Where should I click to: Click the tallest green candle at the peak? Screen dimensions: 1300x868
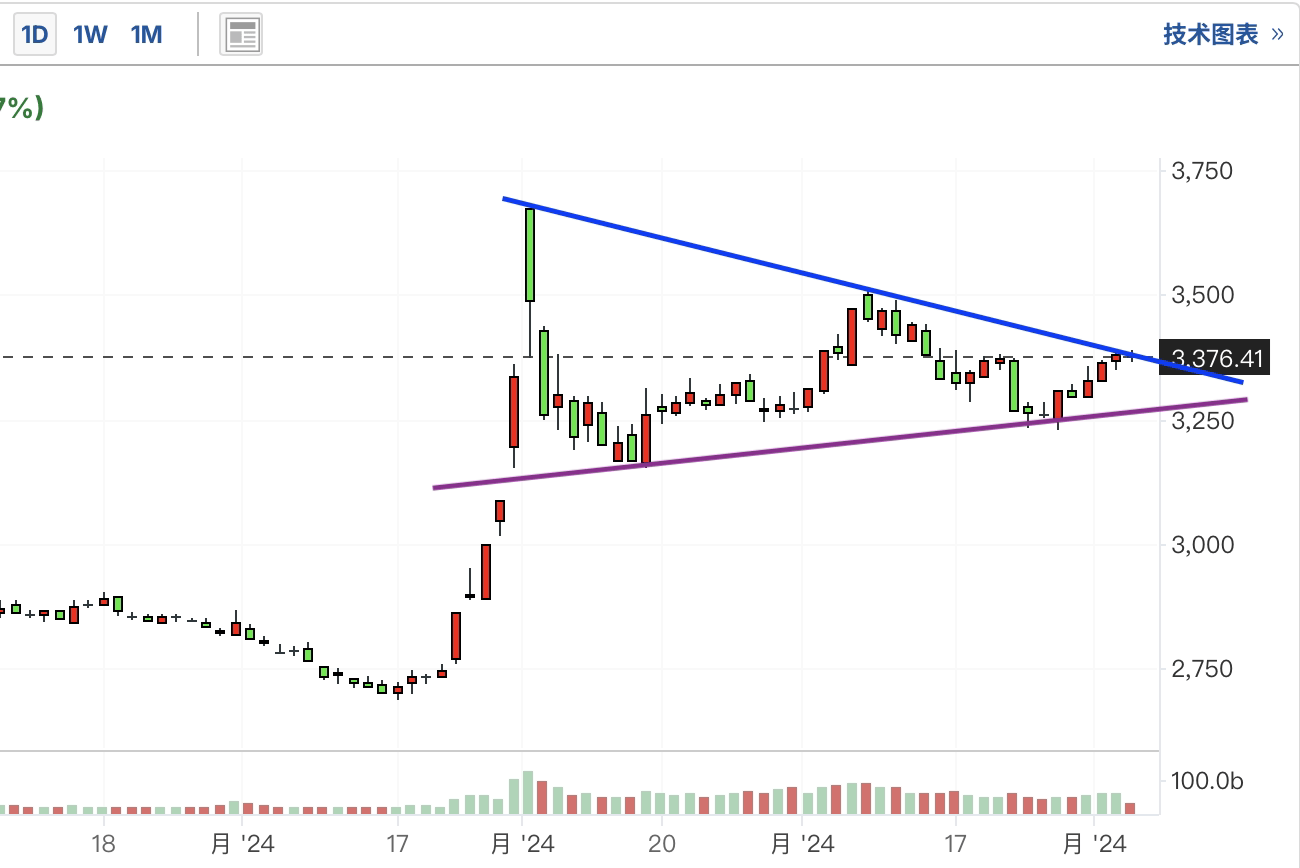[x=530, y=255]
